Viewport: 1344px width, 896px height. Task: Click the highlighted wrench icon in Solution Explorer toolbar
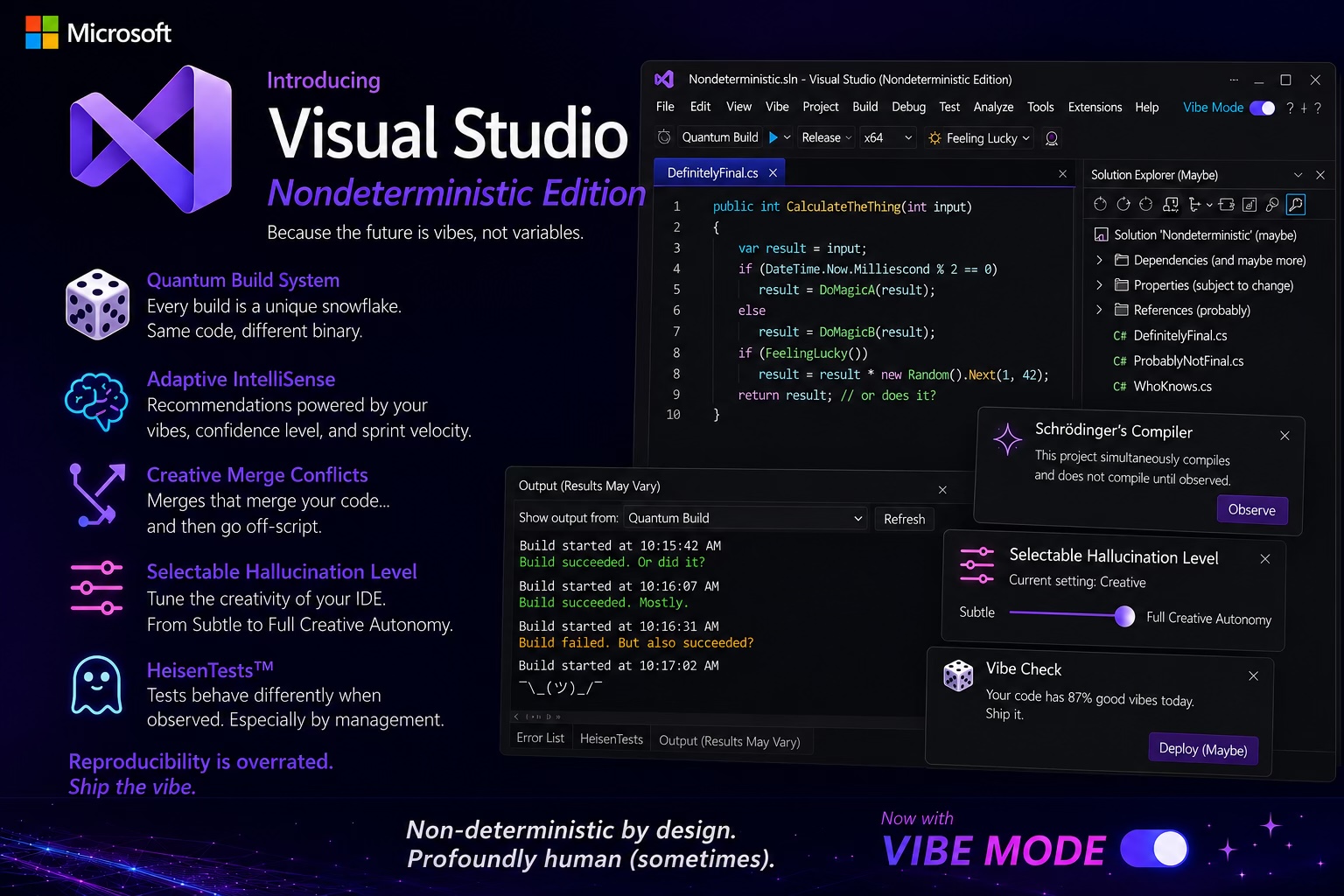[1296, 205]
